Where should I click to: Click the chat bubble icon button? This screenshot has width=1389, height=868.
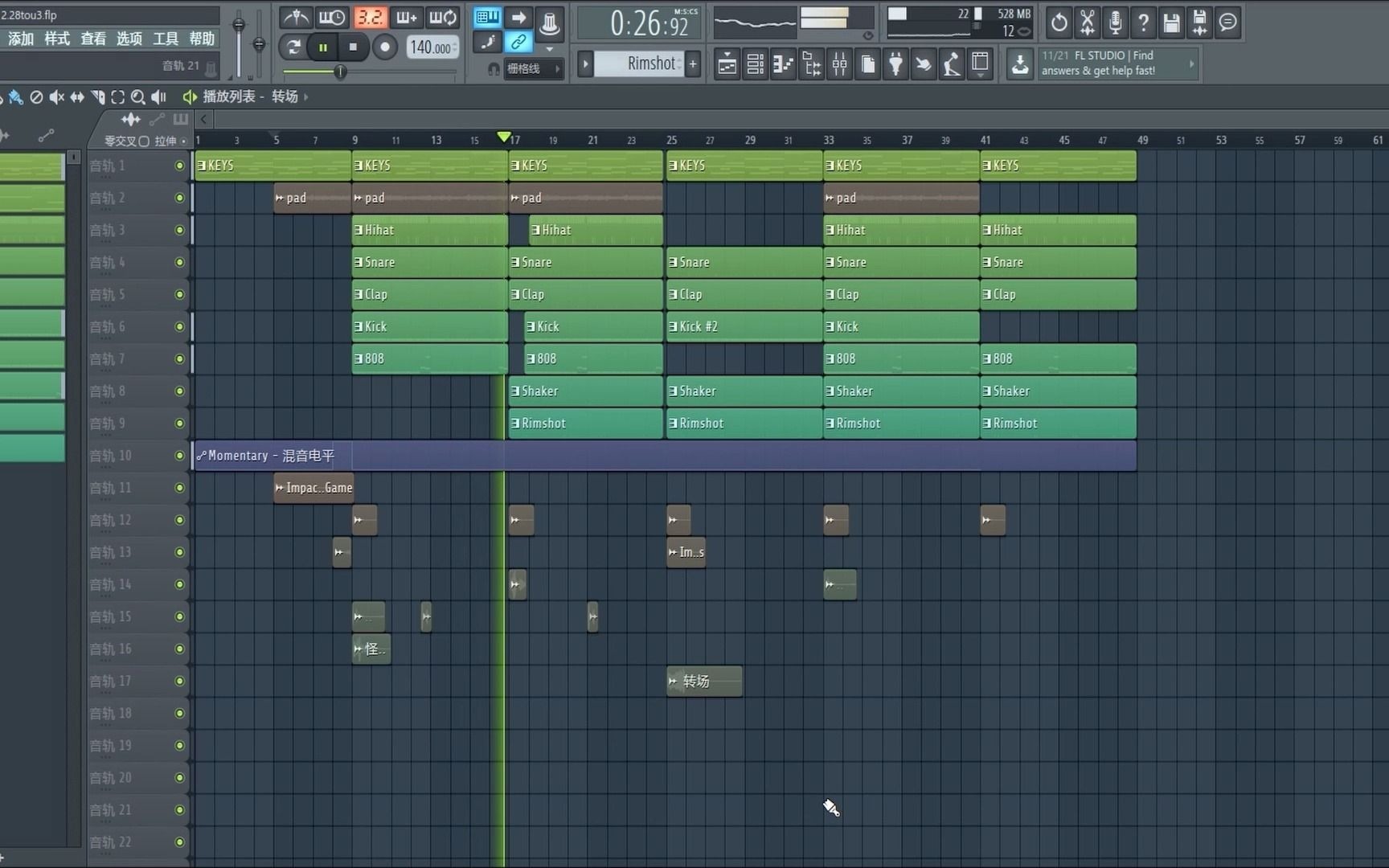[1228, 23]
